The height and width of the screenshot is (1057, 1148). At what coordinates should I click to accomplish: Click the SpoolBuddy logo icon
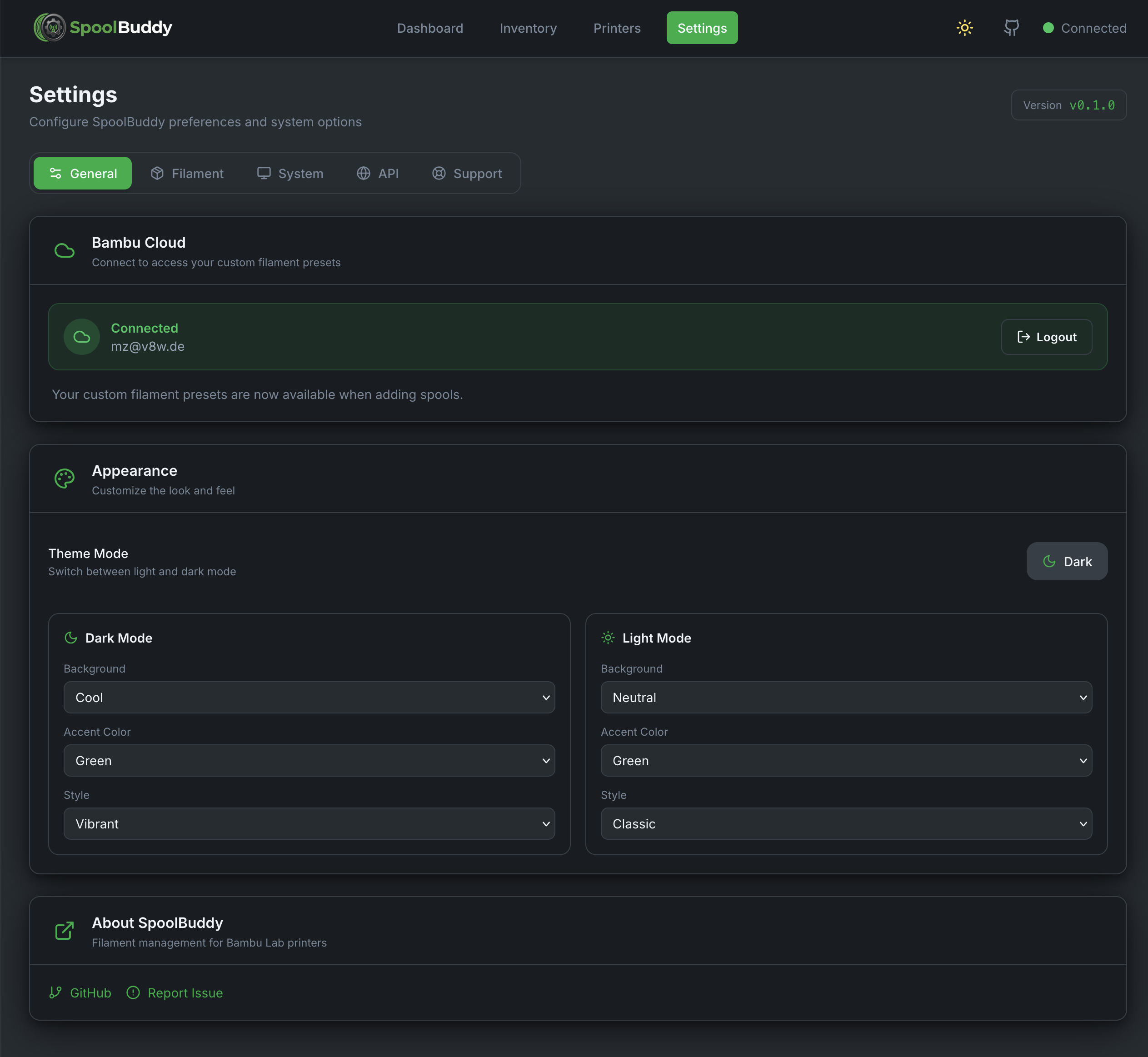click(x=51, y=27)
